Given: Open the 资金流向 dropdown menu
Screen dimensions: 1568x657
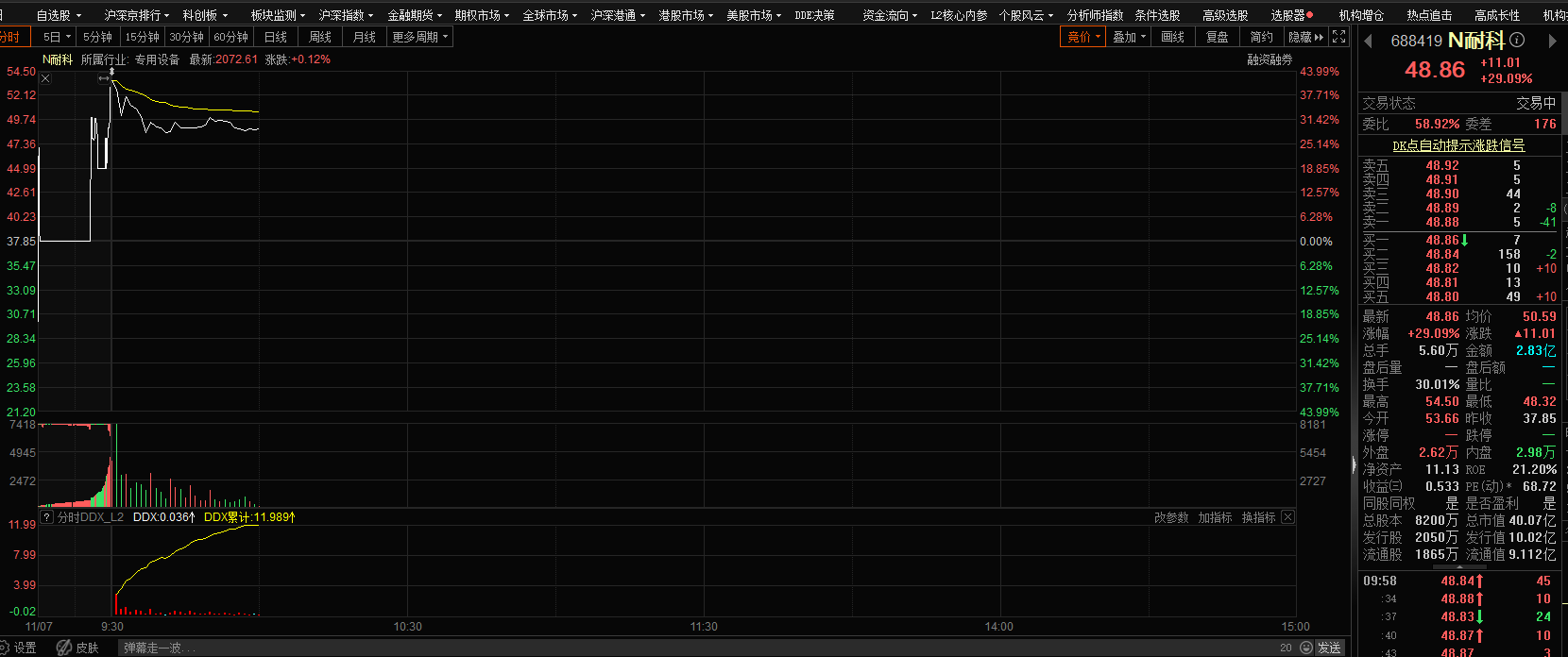Looking at the screenshot, I should tap(890, 15).
